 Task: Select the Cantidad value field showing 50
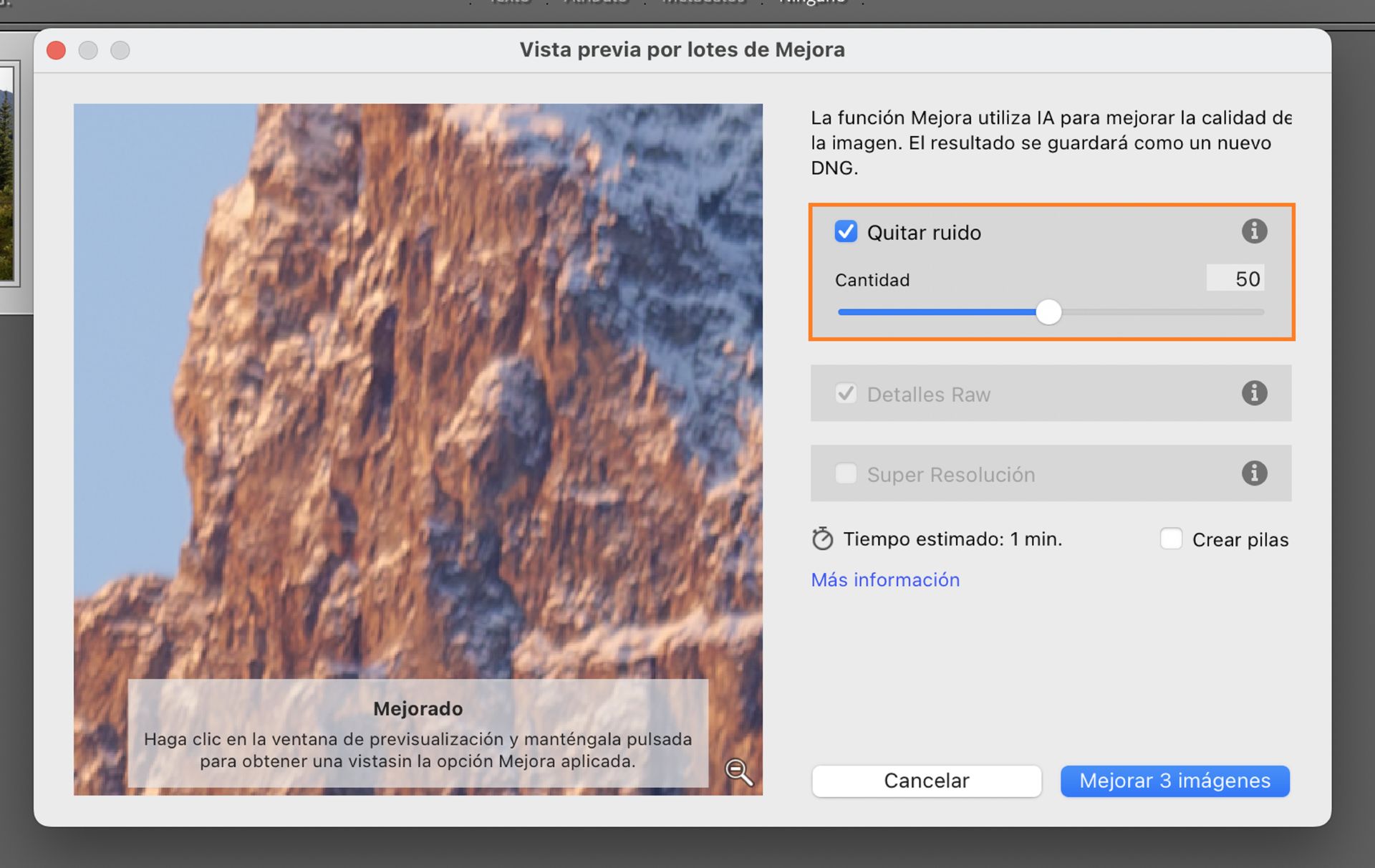click(x=1235, y=279)
